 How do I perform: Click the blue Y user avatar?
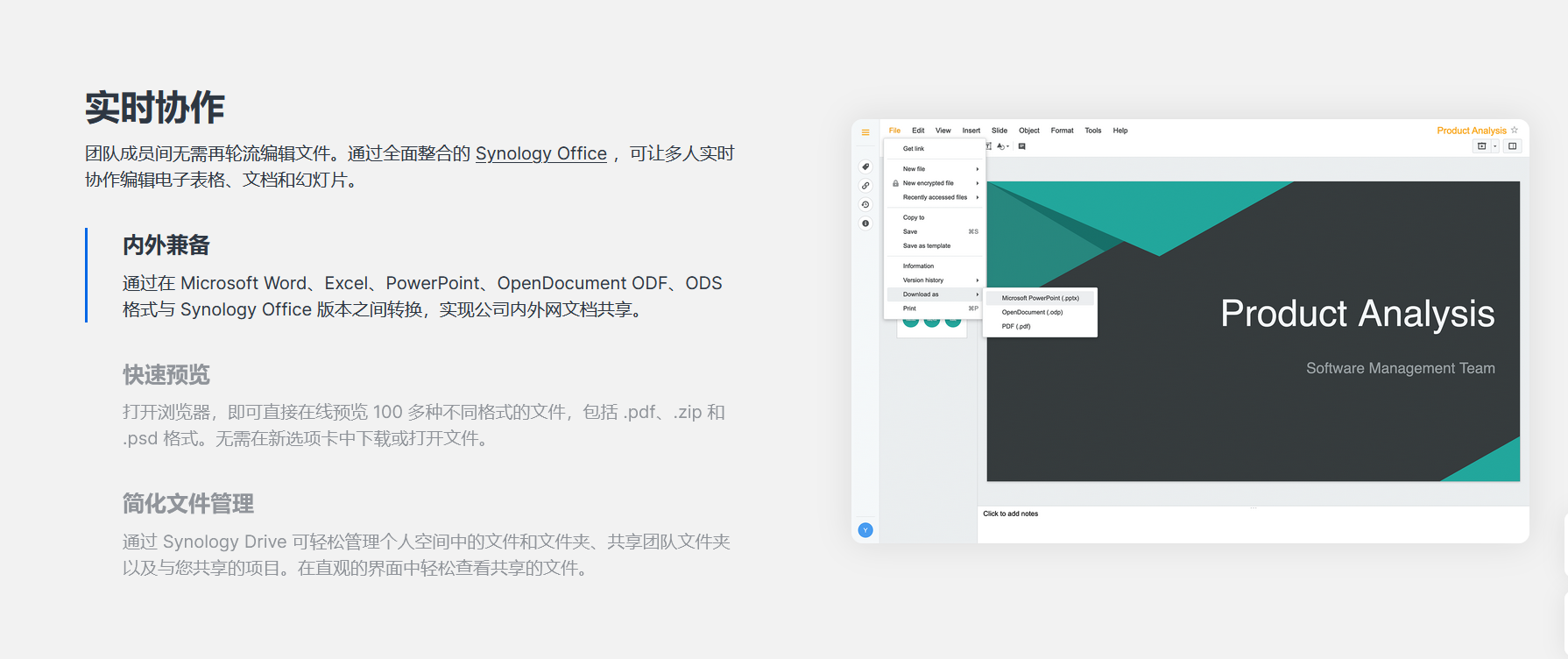pos(865,530)
